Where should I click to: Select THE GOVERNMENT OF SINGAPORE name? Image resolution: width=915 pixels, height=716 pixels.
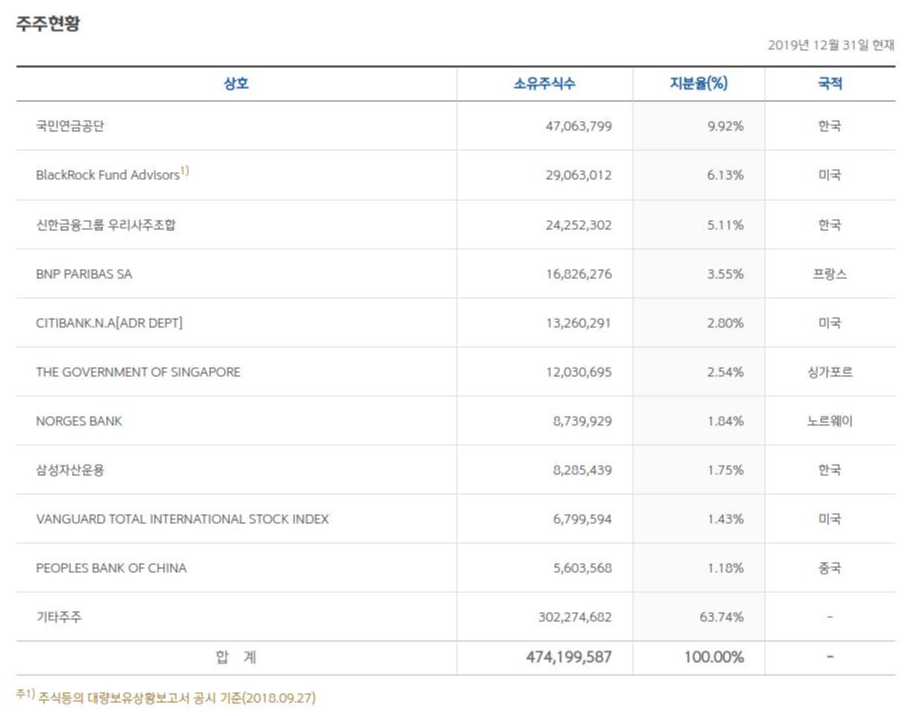[138, 372]
